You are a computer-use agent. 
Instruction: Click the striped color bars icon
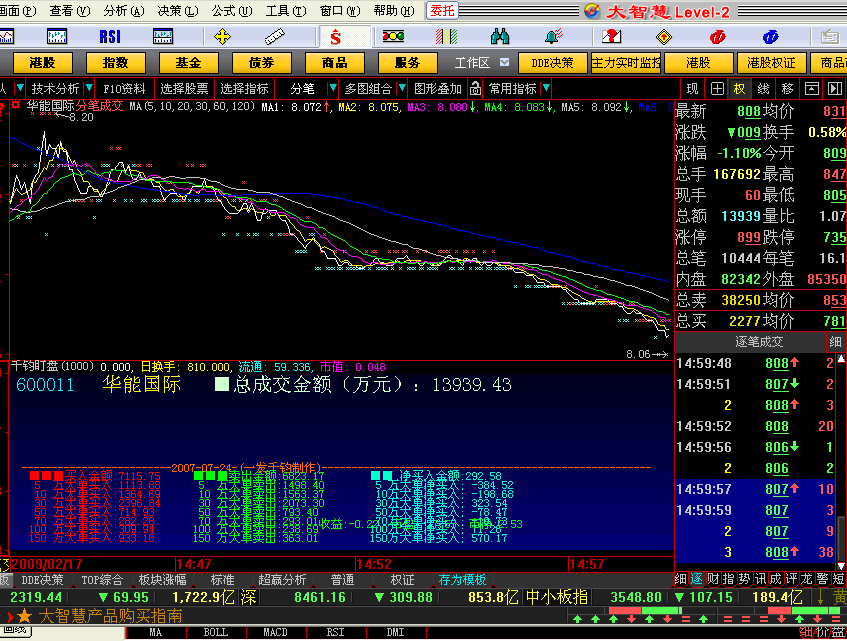[x=446, y=36]
